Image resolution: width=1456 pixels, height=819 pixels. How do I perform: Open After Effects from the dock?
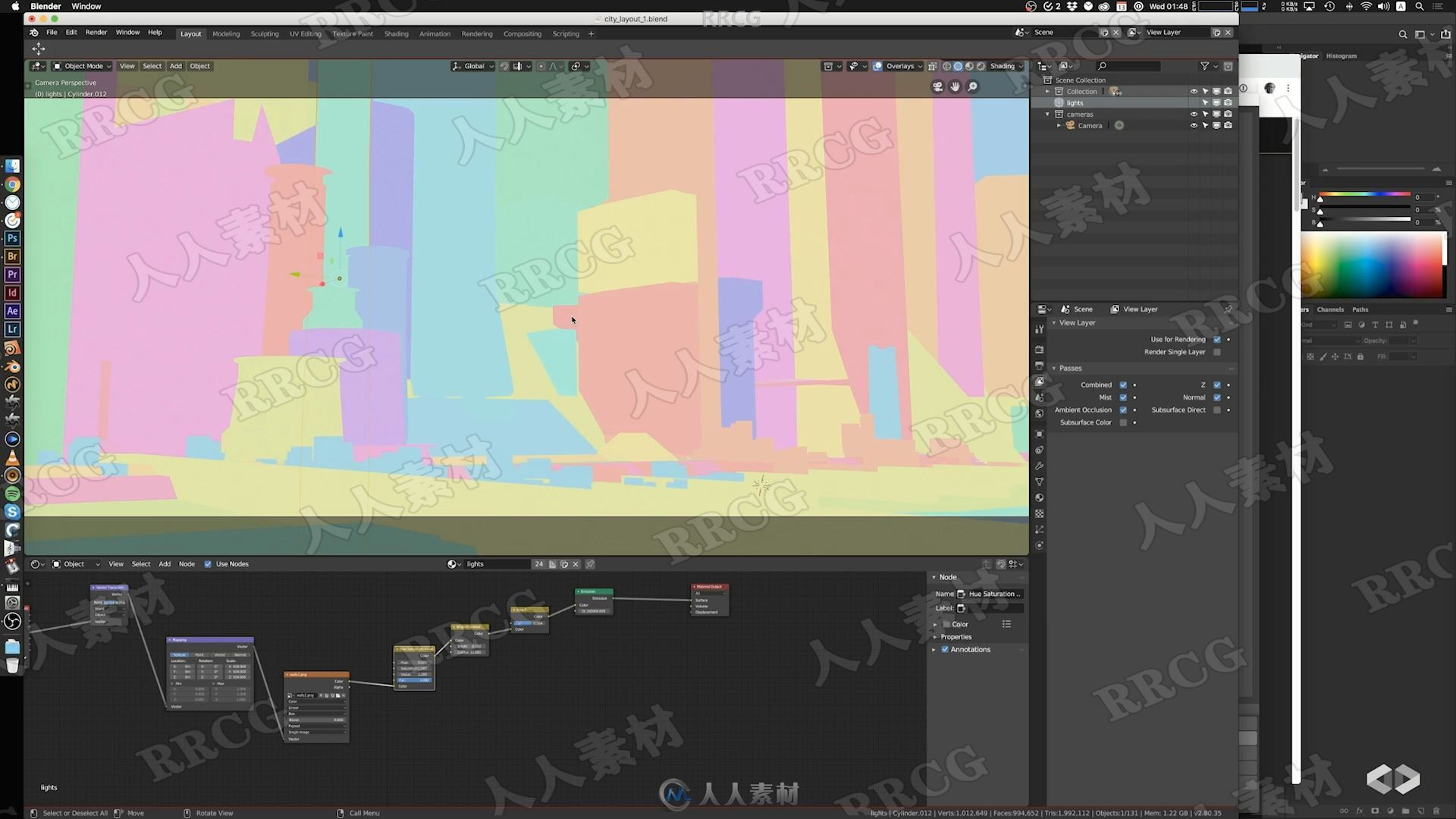(12, 311)
